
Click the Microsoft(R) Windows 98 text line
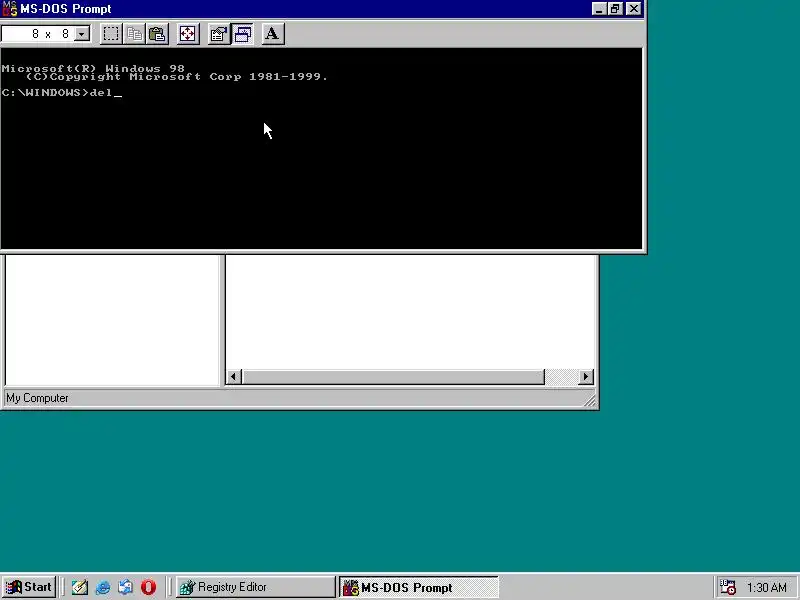pyautogui.click(x=93, y=68)
